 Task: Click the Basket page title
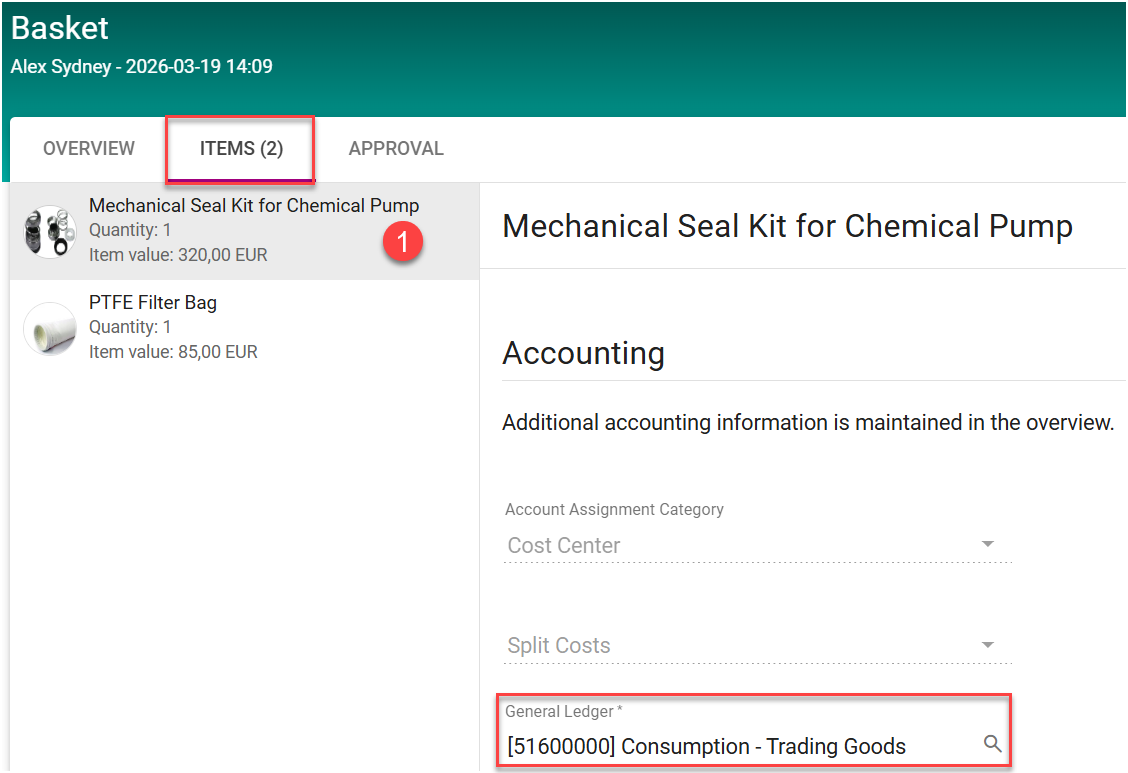[60, 28]
